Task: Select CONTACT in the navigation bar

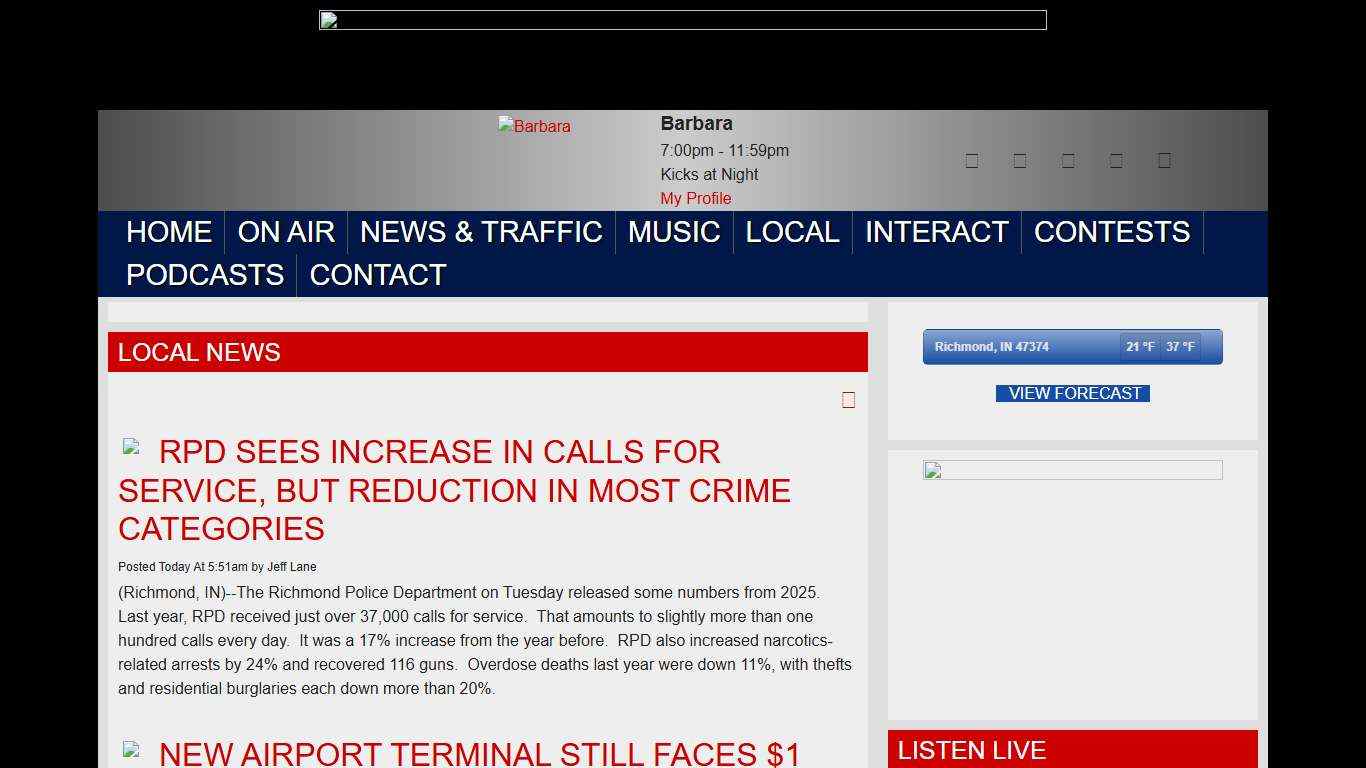Action: click(377, 274)
